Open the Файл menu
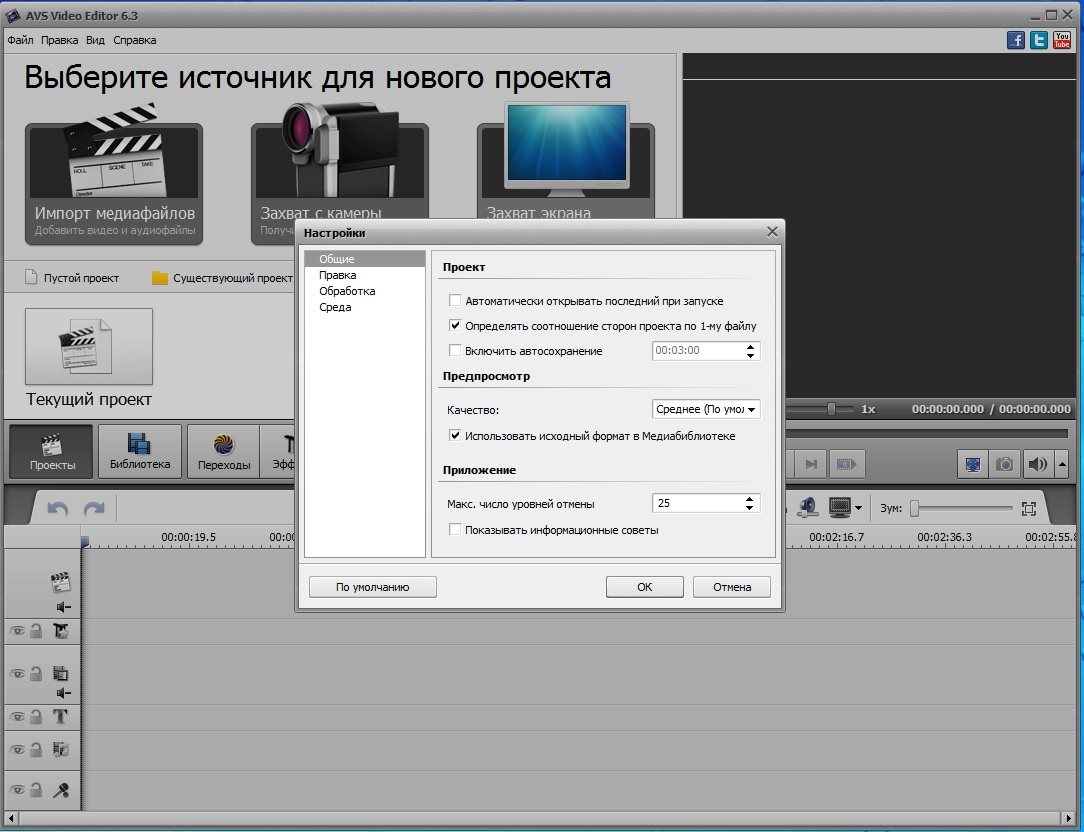 [20, 40]
